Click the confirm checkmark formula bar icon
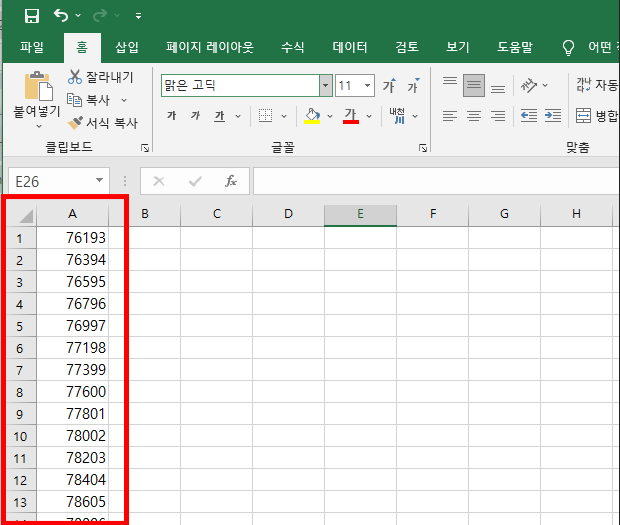Image resolution: width=620 pixels, height=525 pixels. (x=195, y=181)
